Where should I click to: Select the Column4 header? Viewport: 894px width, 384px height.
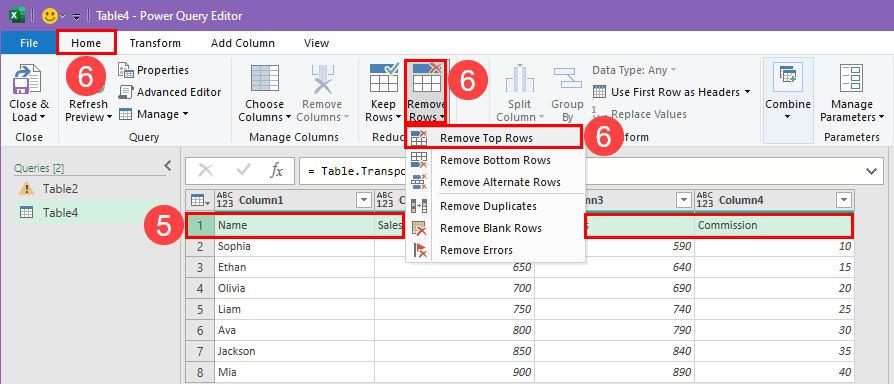point(774,201)
